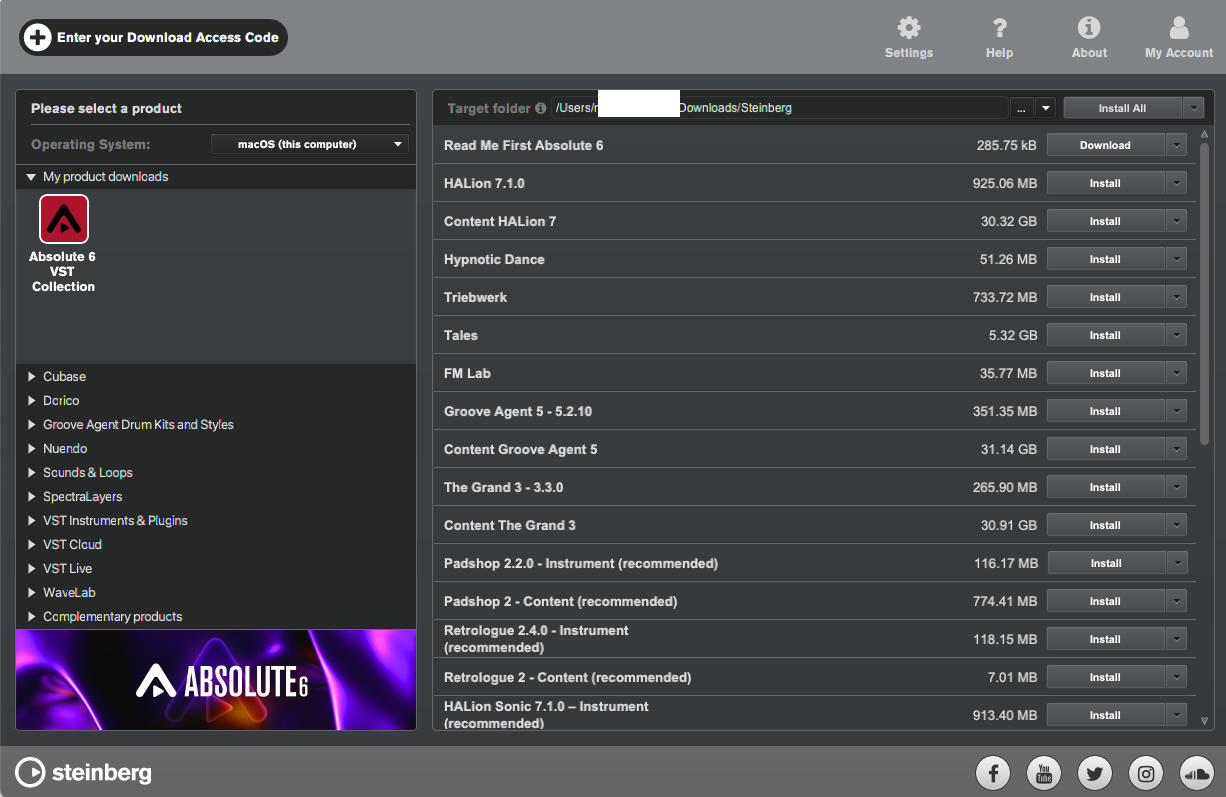The height and width of the screenshot is (797, 1226).
Task: Install Padshop 2 Content
Action: (x=1105, y=601)
